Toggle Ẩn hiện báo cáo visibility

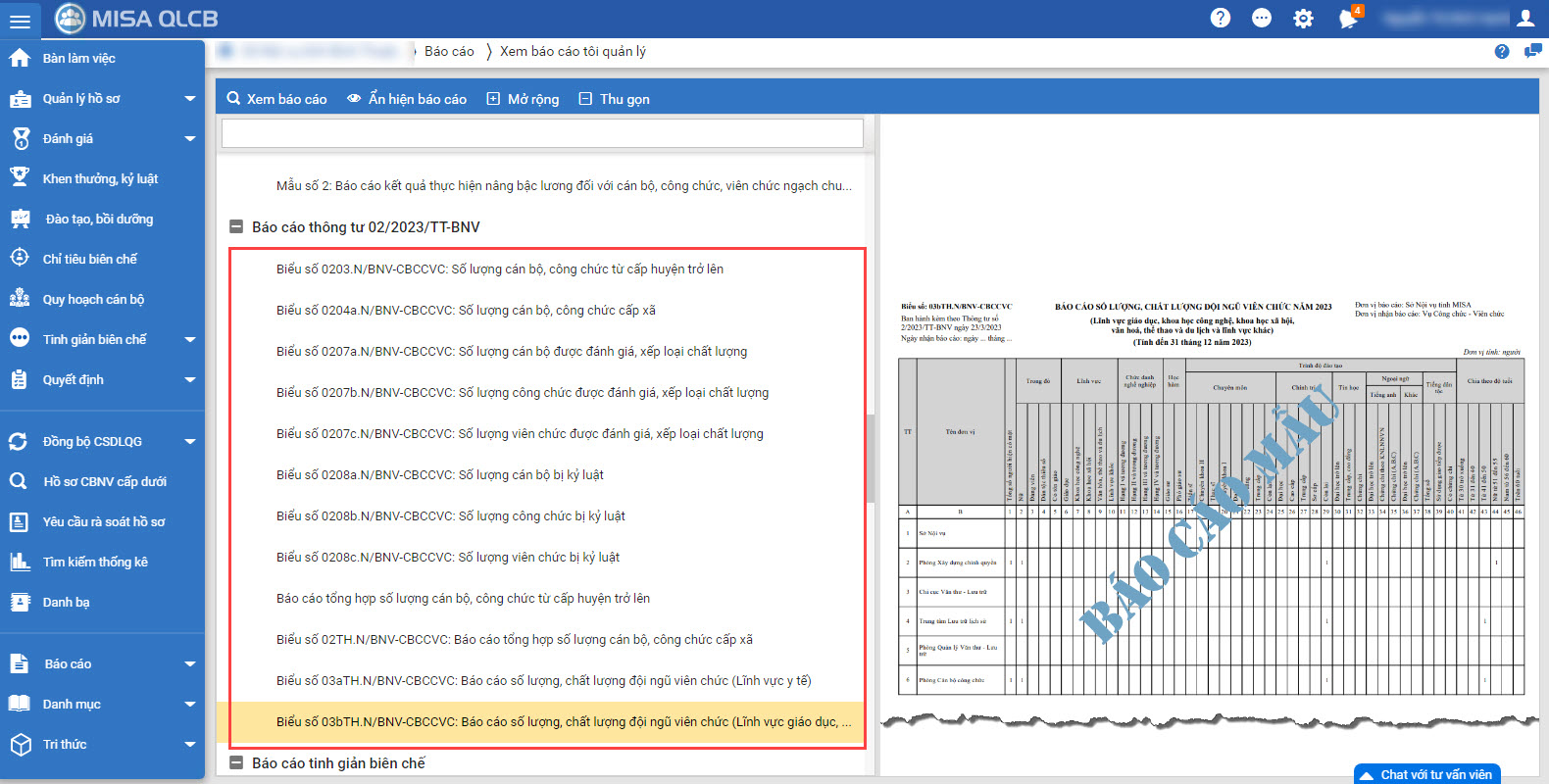pyautogui.click(x=407, y=99)
